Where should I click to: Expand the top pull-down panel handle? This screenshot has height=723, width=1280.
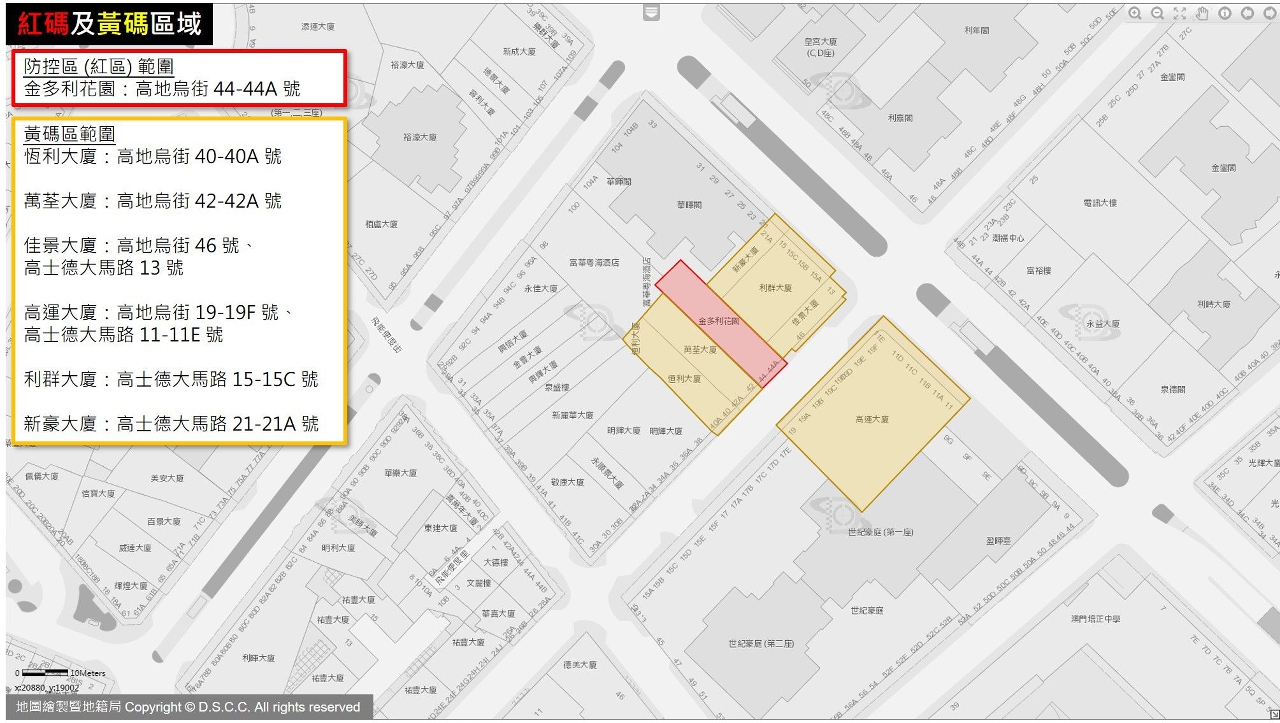[x=652, y=12]
